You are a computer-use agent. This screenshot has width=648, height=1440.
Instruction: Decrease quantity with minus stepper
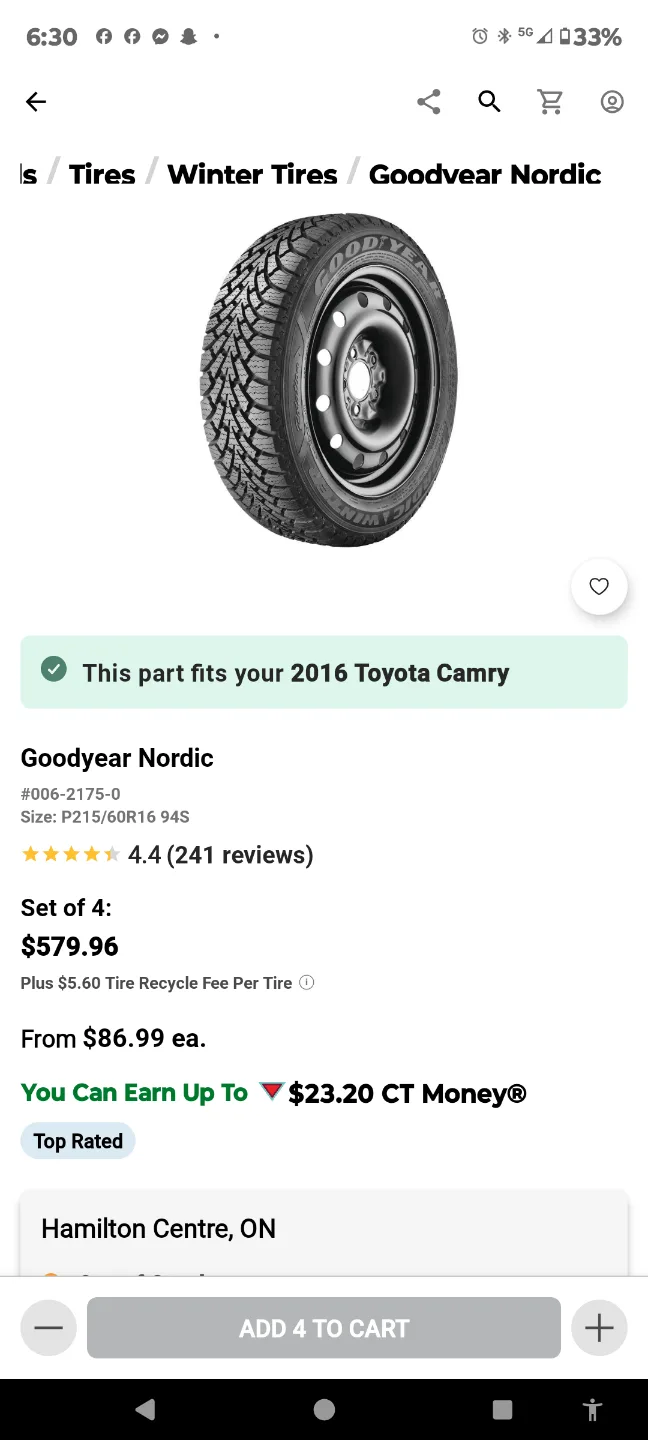click(48, 1327)
